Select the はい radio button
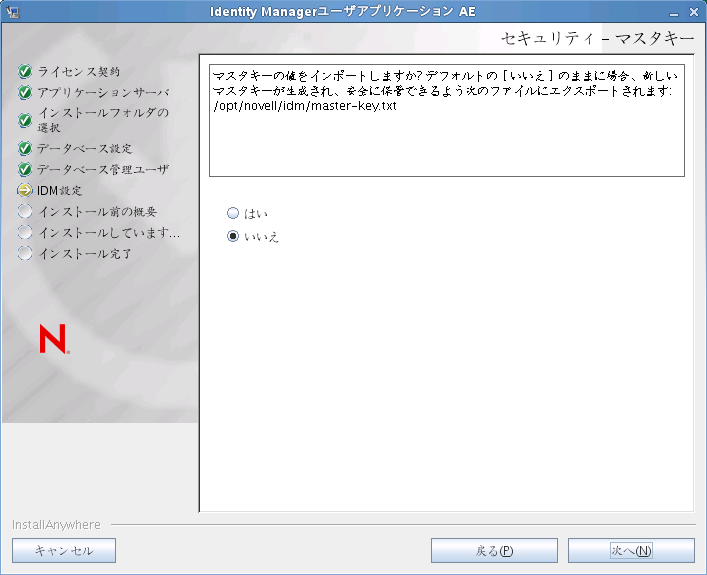707x575 pixels. (233, 213)
